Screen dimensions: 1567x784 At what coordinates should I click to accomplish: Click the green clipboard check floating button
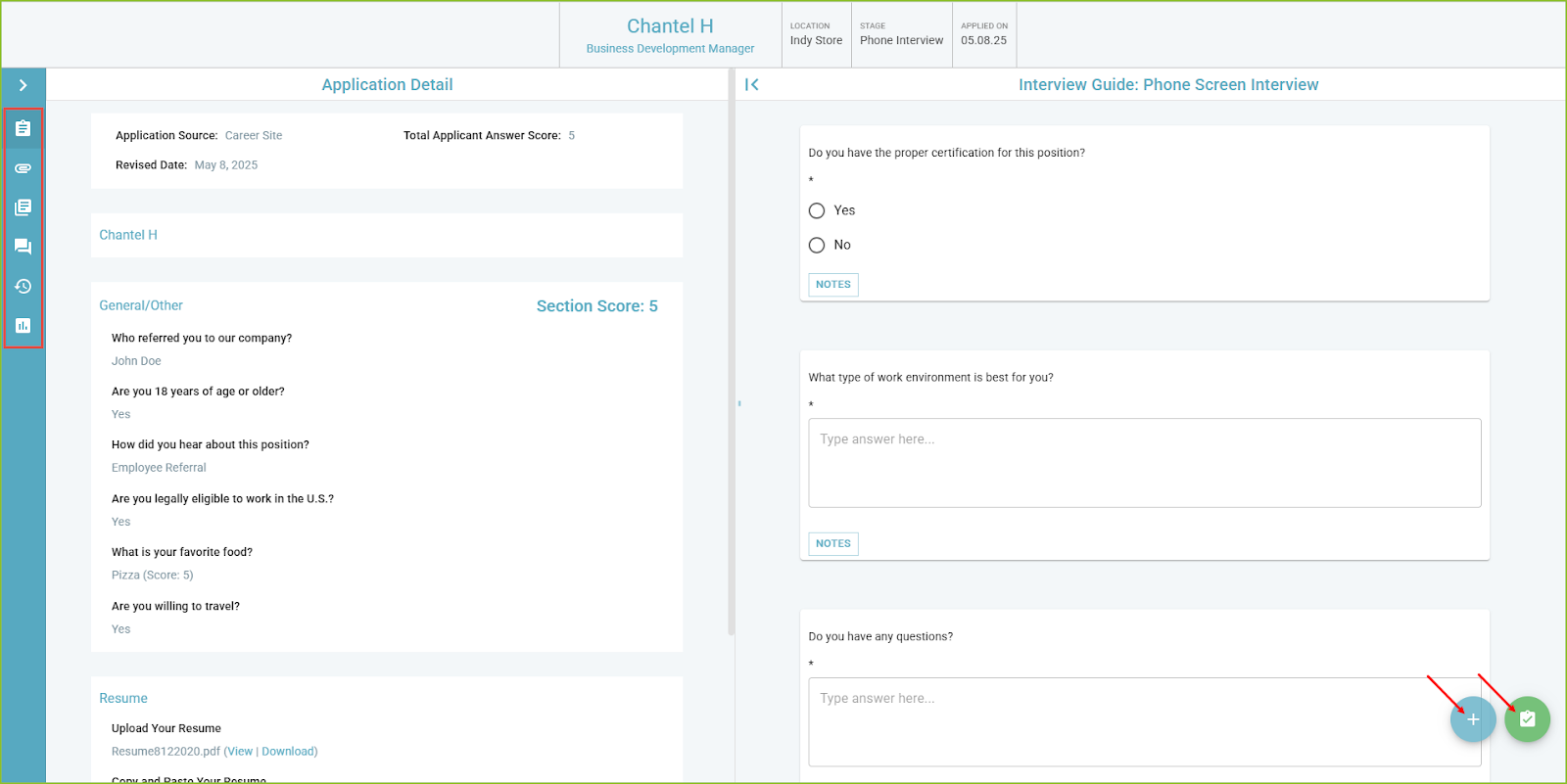(1528, 719)
